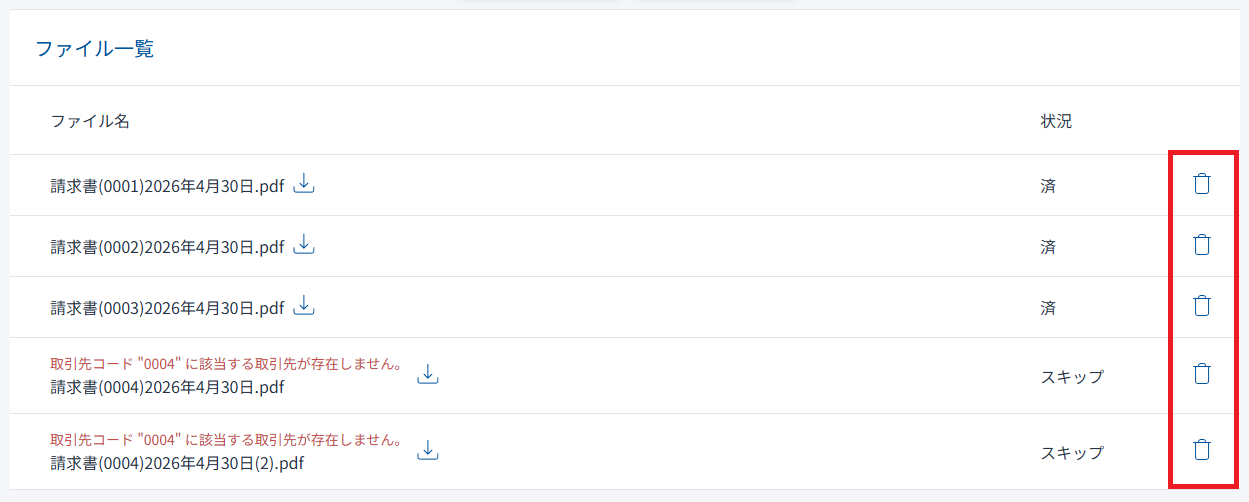Trash the 請求書(0004)2026年4月30日.pdf row
The height and width of the screenshot is (502, 1249).
point(1202,374)
